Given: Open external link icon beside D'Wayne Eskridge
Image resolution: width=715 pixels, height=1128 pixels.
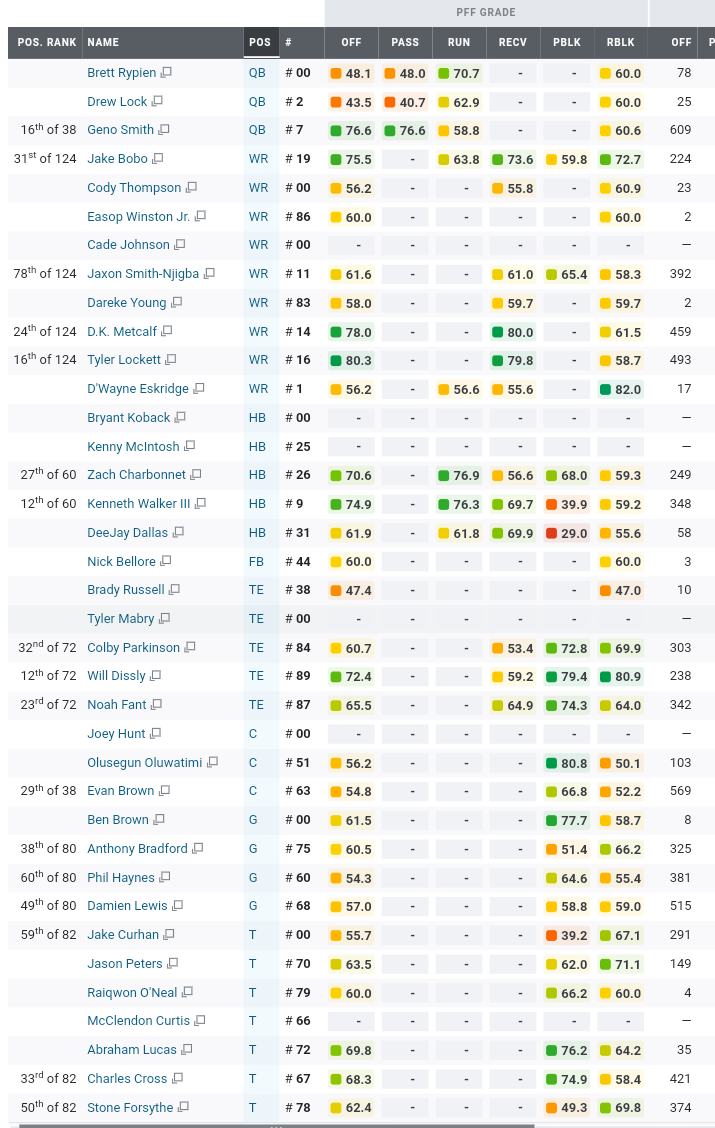Looking at the screenshot, I should (199, 388).
